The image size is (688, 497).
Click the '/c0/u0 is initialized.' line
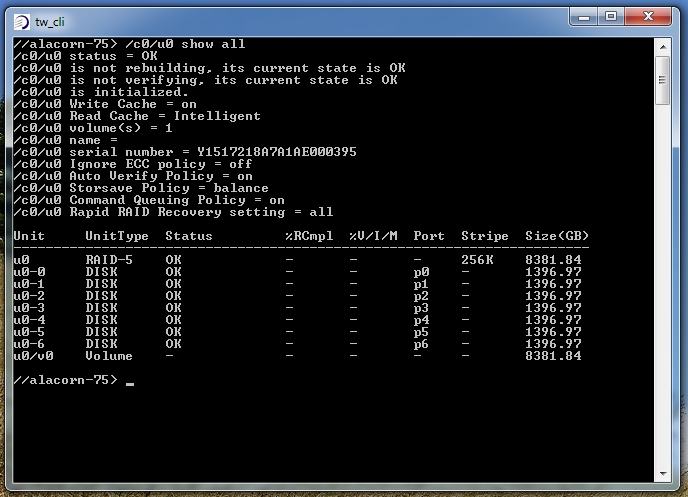tap(101, 92)
